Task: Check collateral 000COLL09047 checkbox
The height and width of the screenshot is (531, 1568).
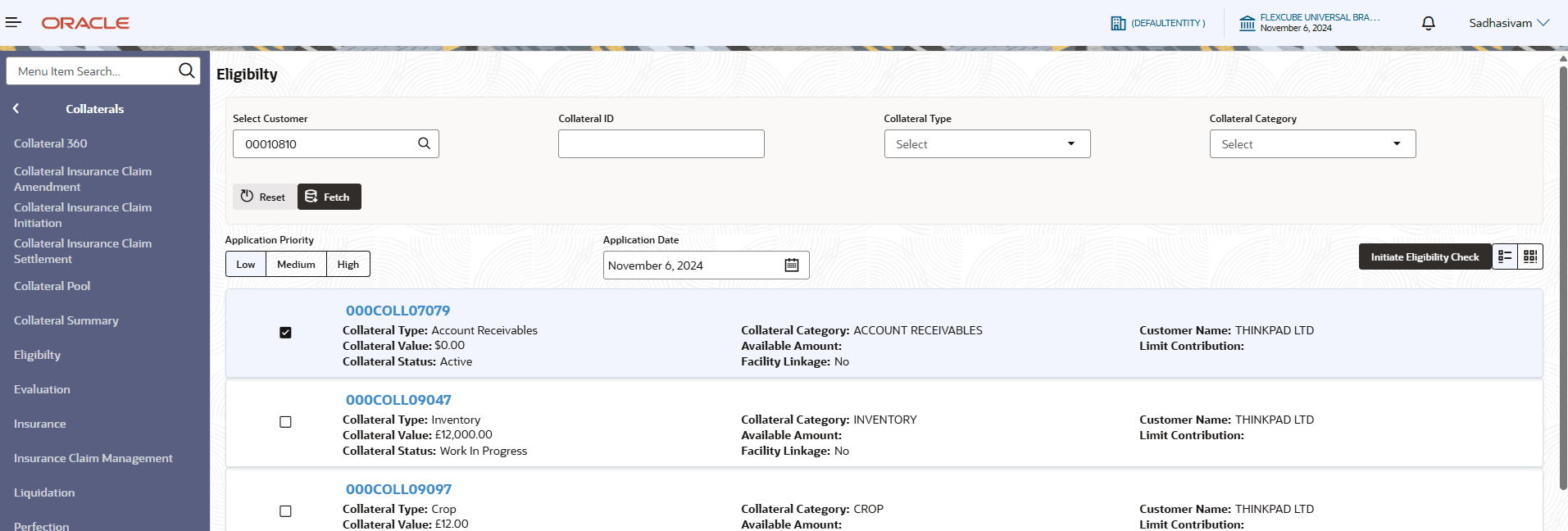Action: (285, 422)
